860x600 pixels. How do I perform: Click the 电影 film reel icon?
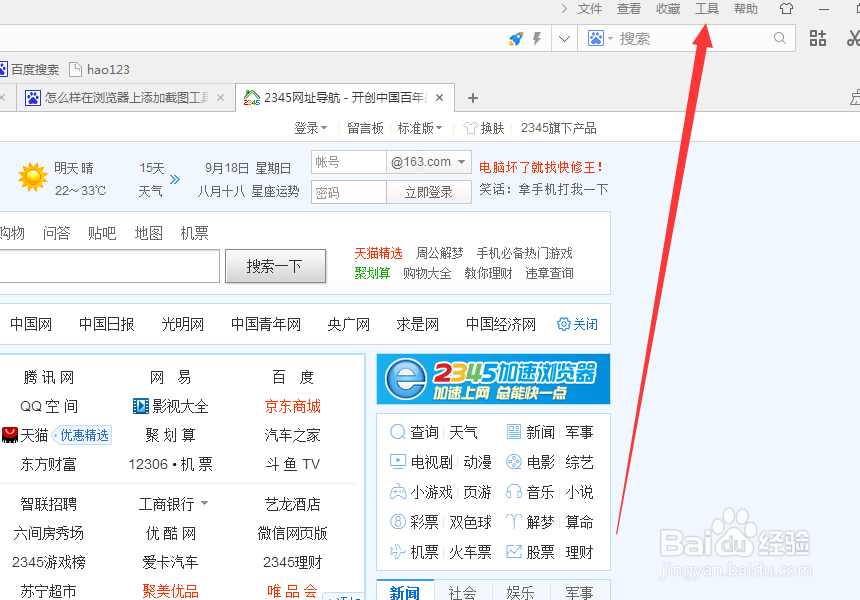point(513,462)
